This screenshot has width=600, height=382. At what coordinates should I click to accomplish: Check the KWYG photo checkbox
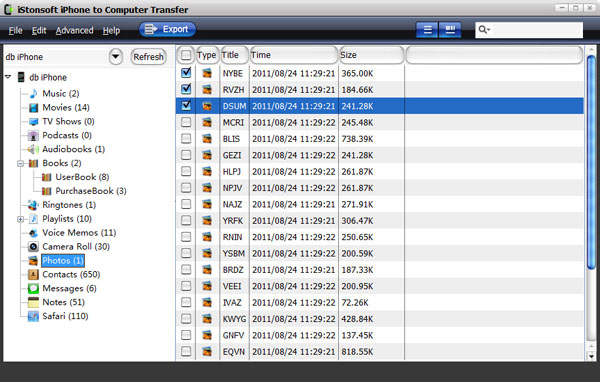click(186, 319)
